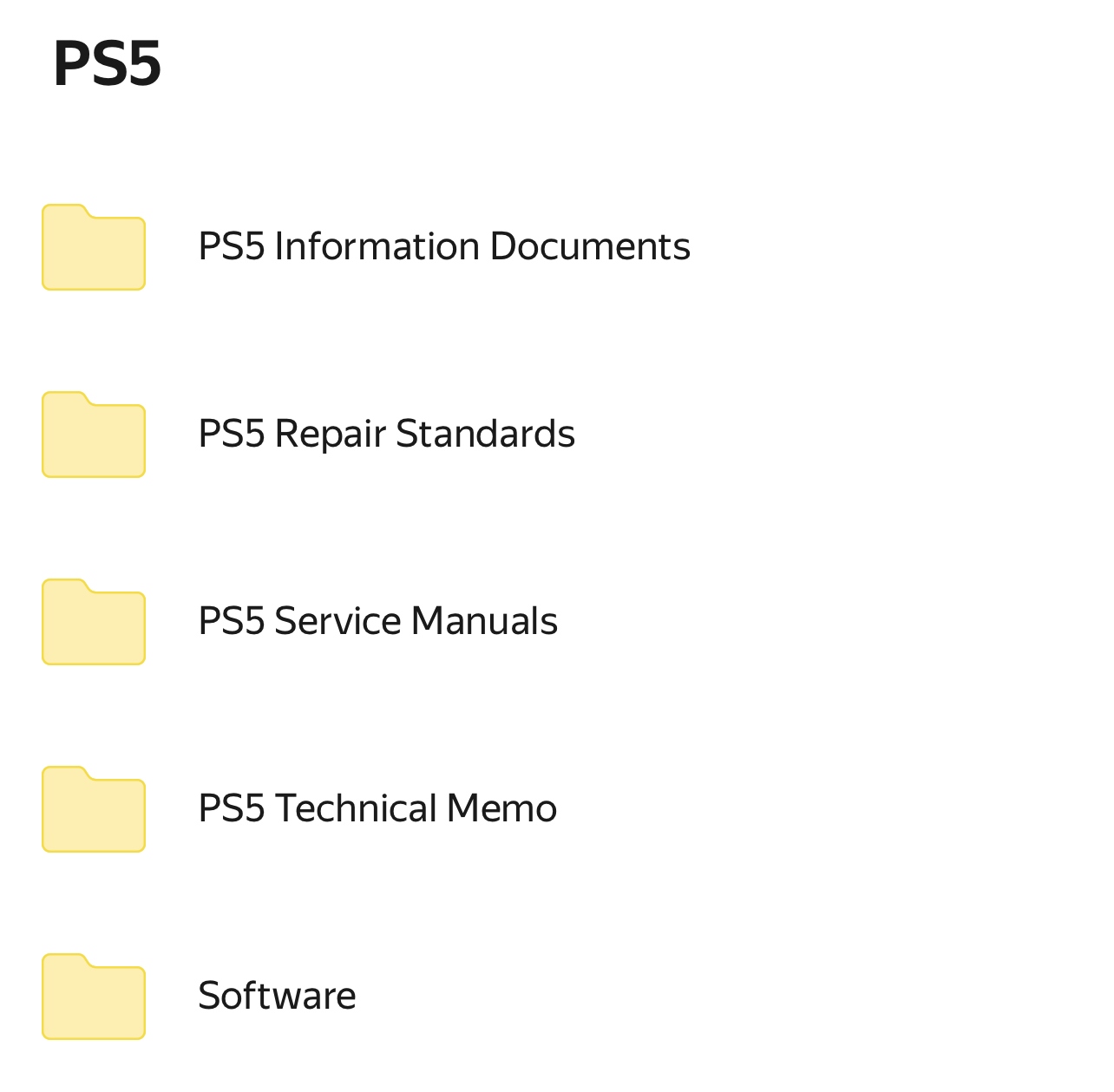1114x1092 pixels.
Task: Select the 'PS5 Service Manuals' name
Action: (378, 621)
